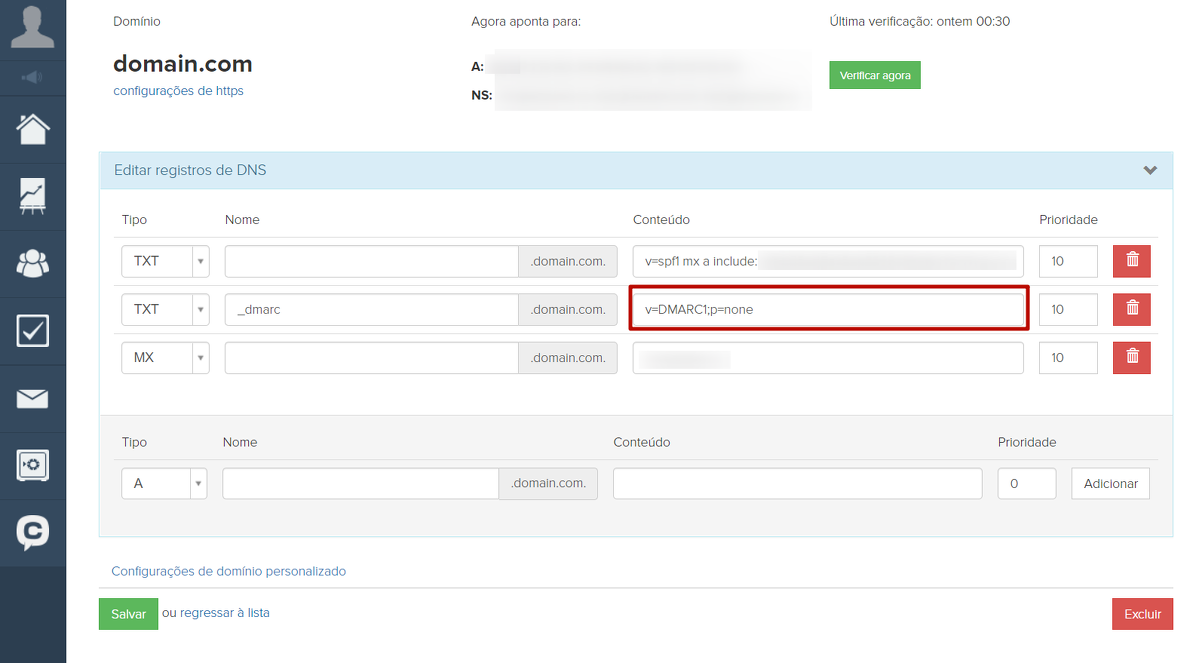The height and width of the screenshot is (663, 1199).
Task: Click the Verificar agora button
Action: click(874, 76)
